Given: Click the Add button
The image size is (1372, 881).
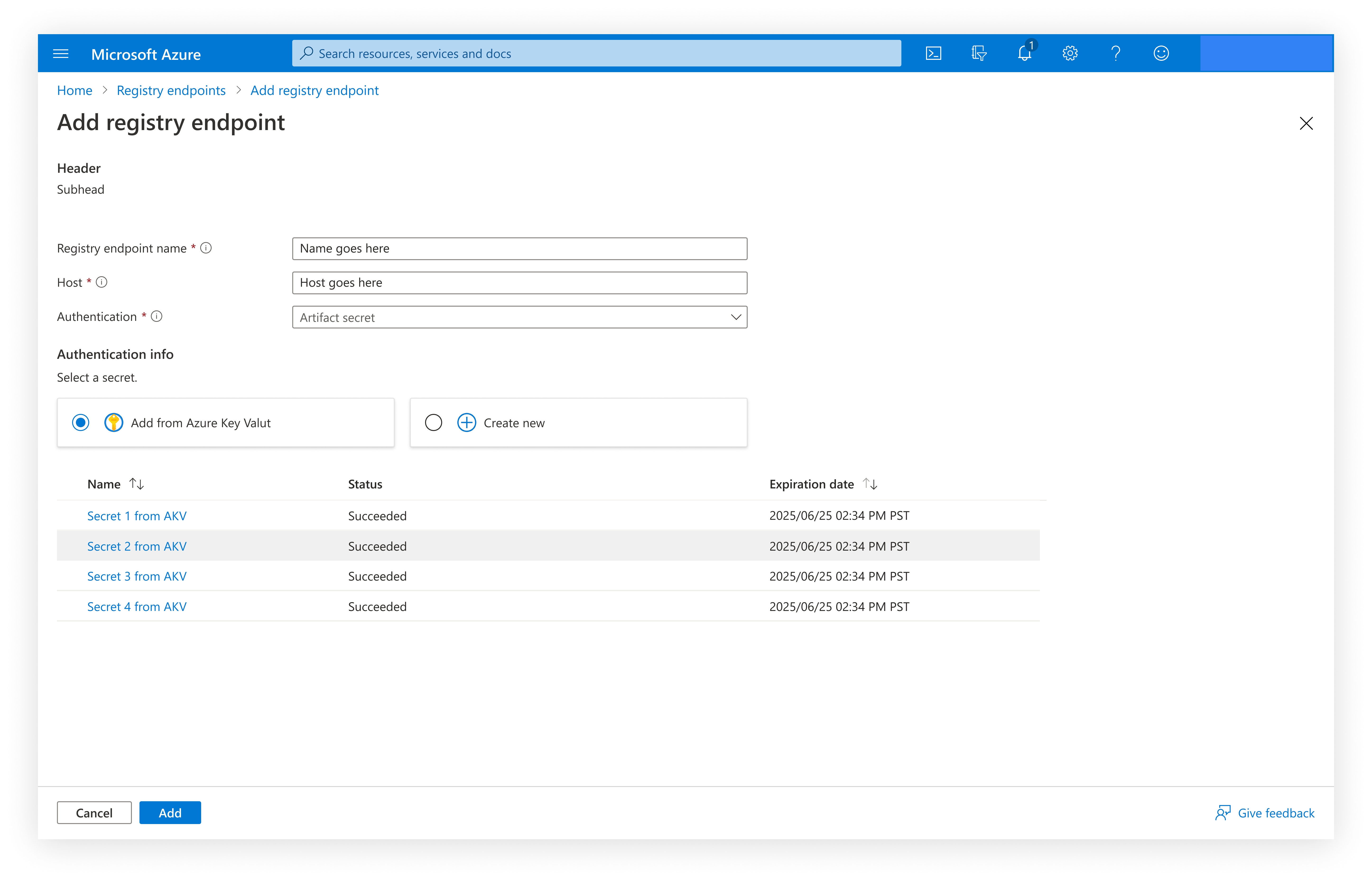Looking at the screenshot, I should 170,813.
